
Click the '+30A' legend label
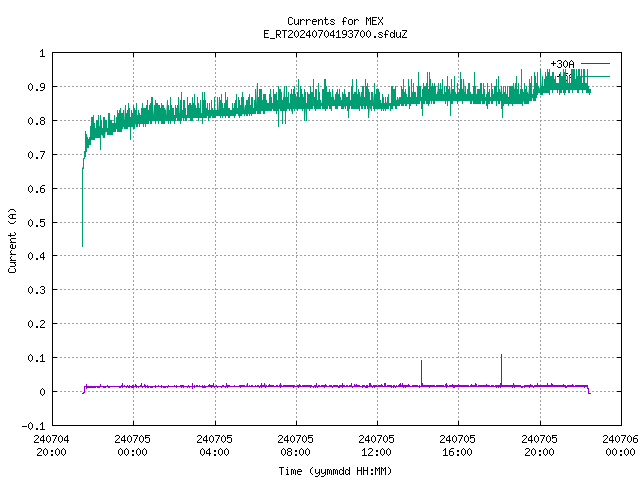point(562,64)
